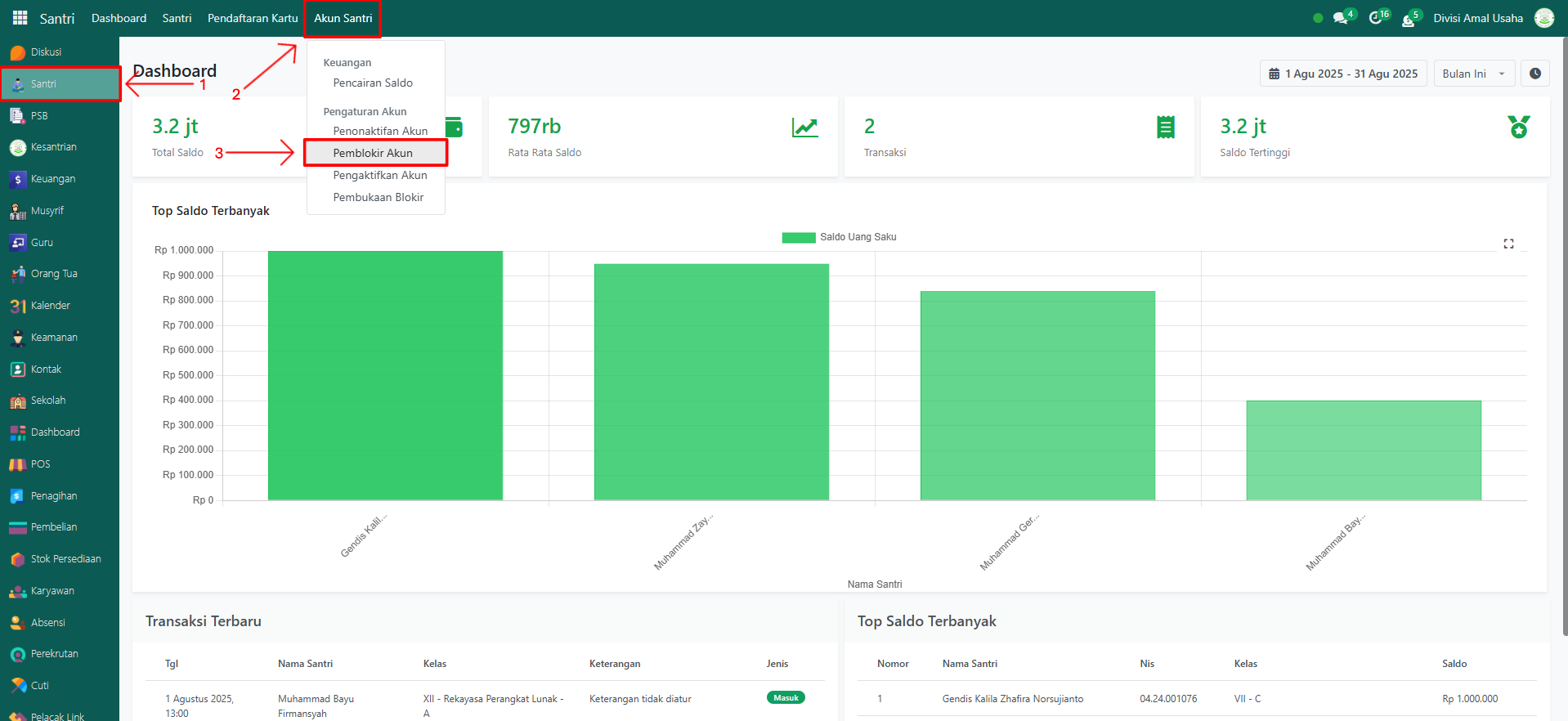This screenshot has width=1568, height=721.
Task: Open Kalender from the sidebar
Action: coord(50,306)
